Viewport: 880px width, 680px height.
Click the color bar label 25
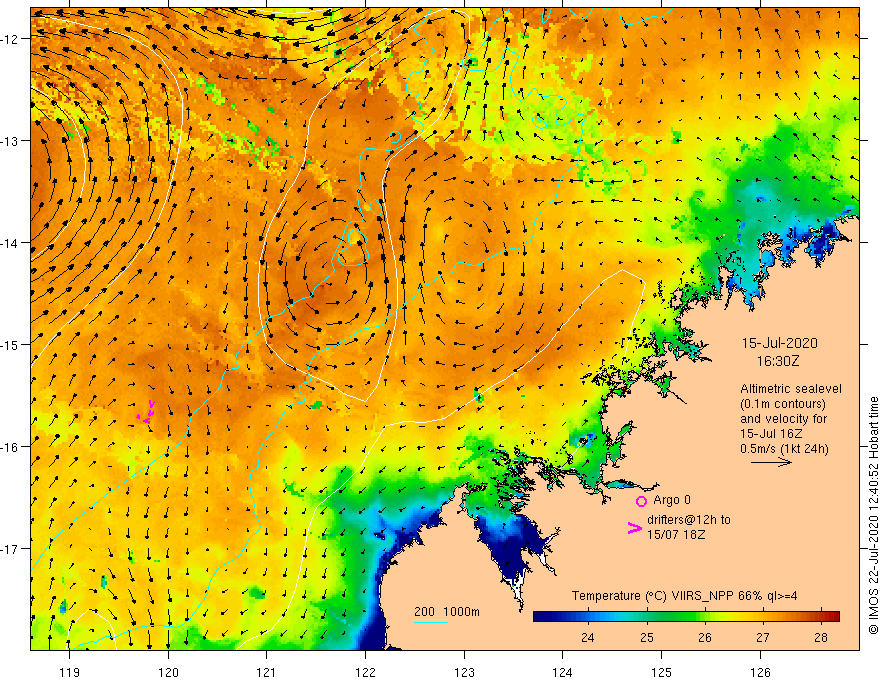coord(647,638)
